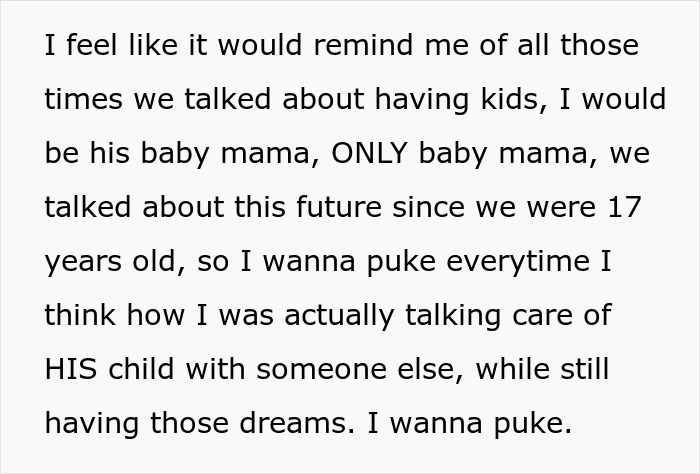Click the word "future" in the fourth line
Viewport: 700px width, 474px height.
pos(339,207)
